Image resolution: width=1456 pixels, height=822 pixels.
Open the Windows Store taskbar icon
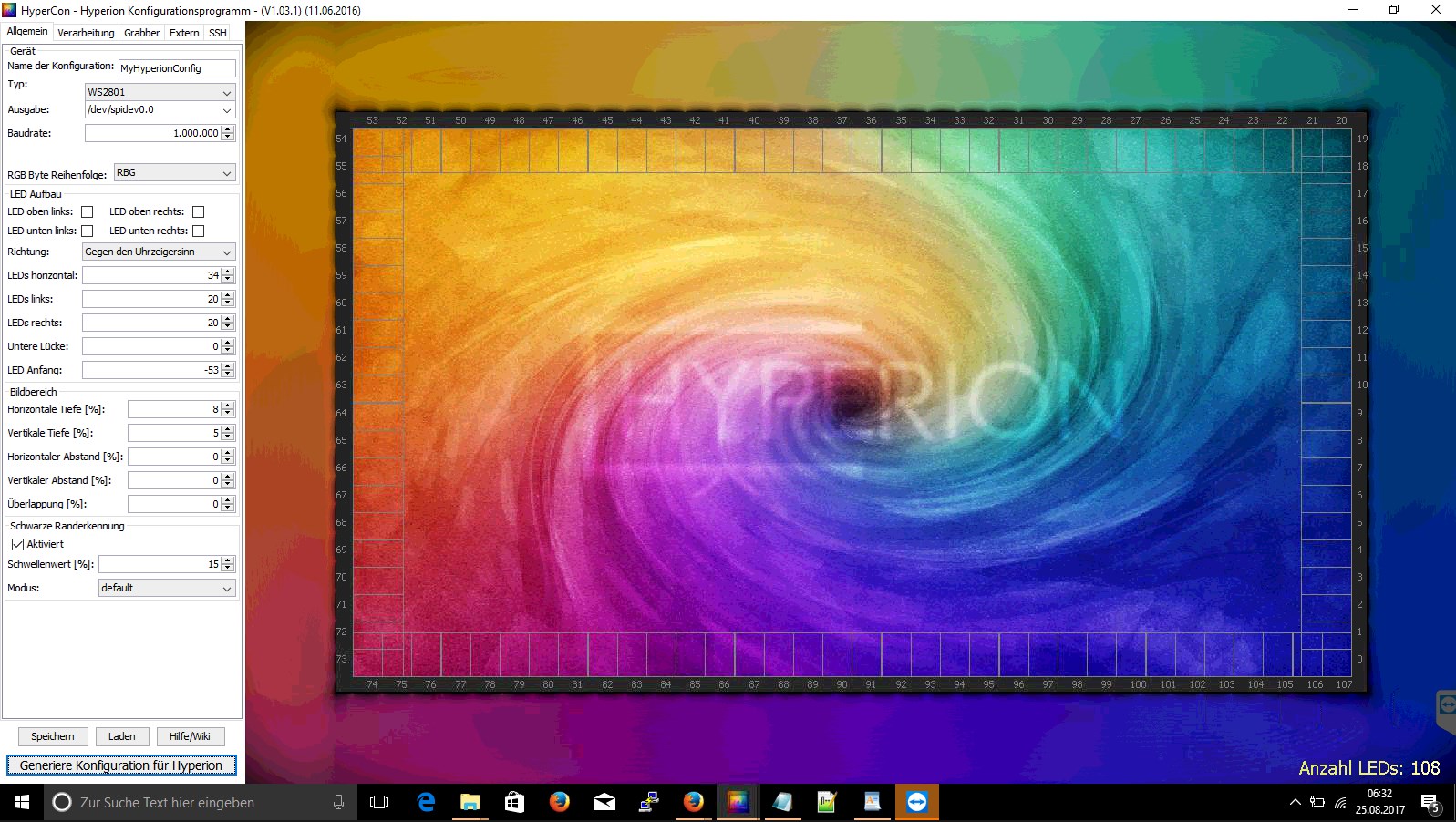point(514,802)
